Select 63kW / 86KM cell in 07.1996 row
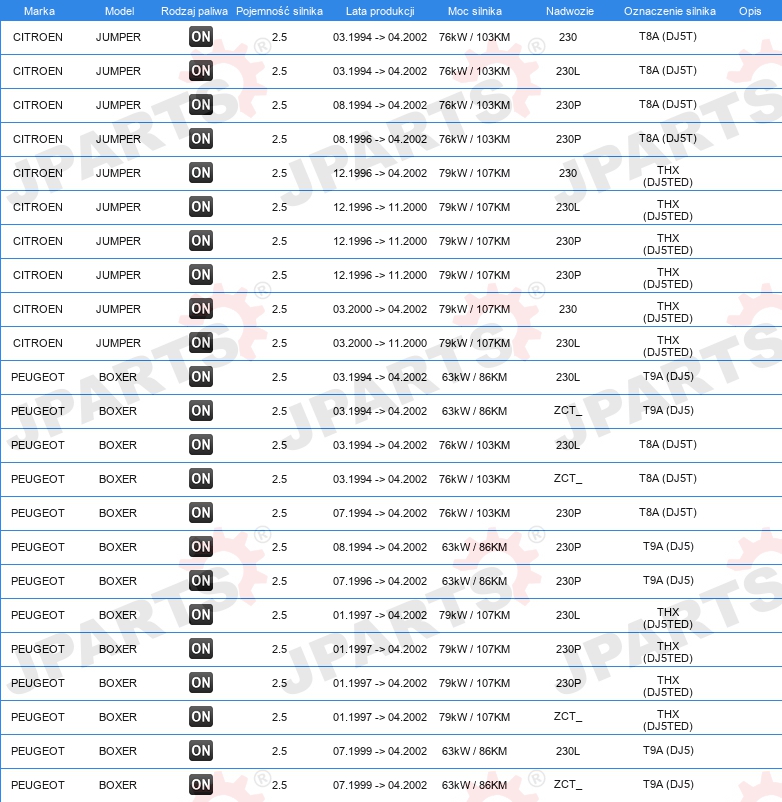782x802 pixels. [x=475, y=581]
